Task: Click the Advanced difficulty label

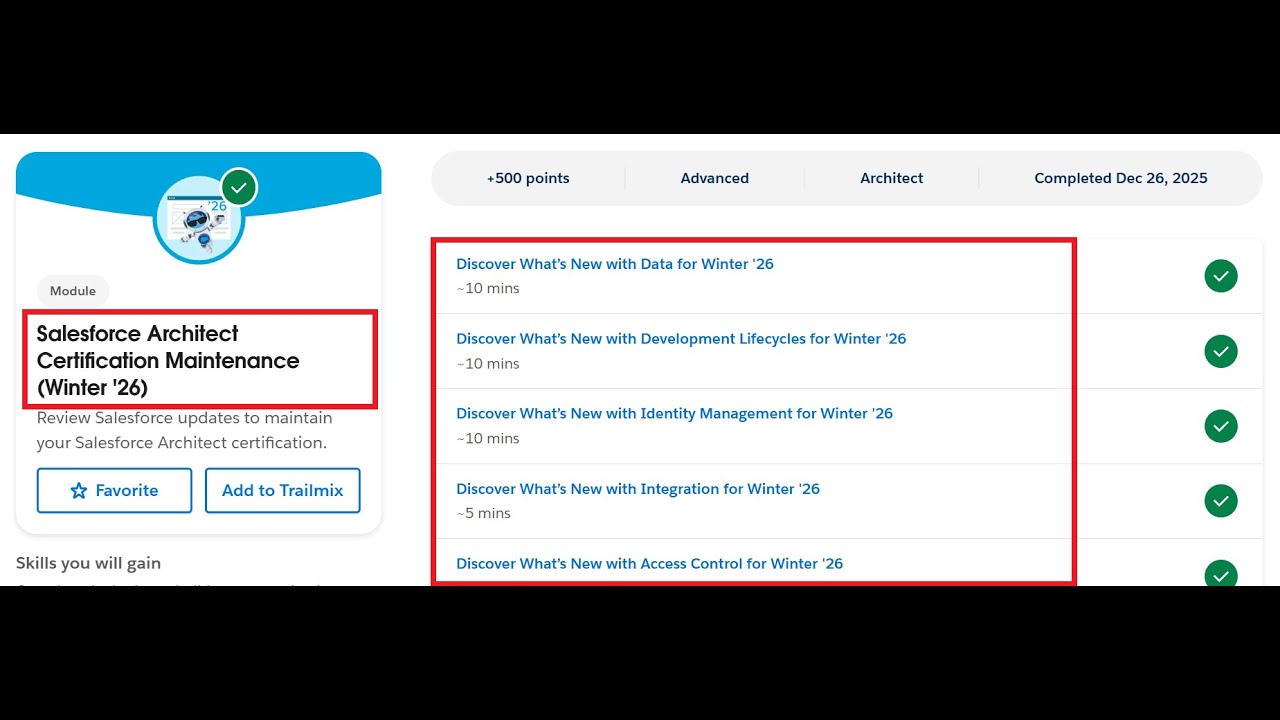Action: click(715, 178)
